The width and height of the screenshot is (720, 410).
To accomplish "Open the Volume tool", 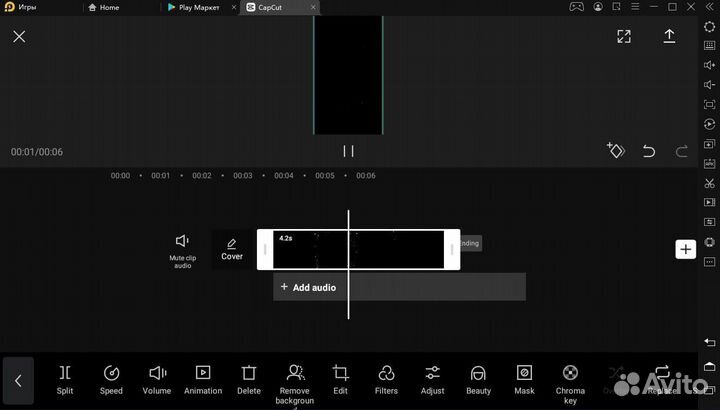I will (157, 379).
